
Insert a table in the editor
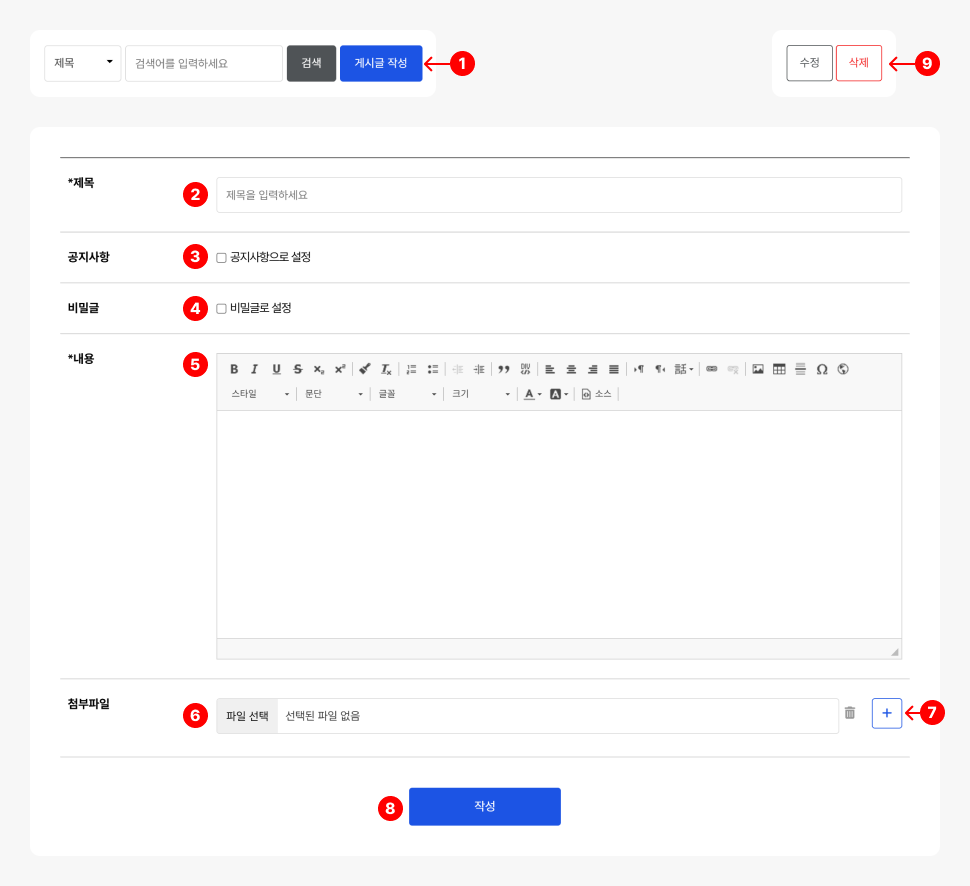click(x=779, y=369)
